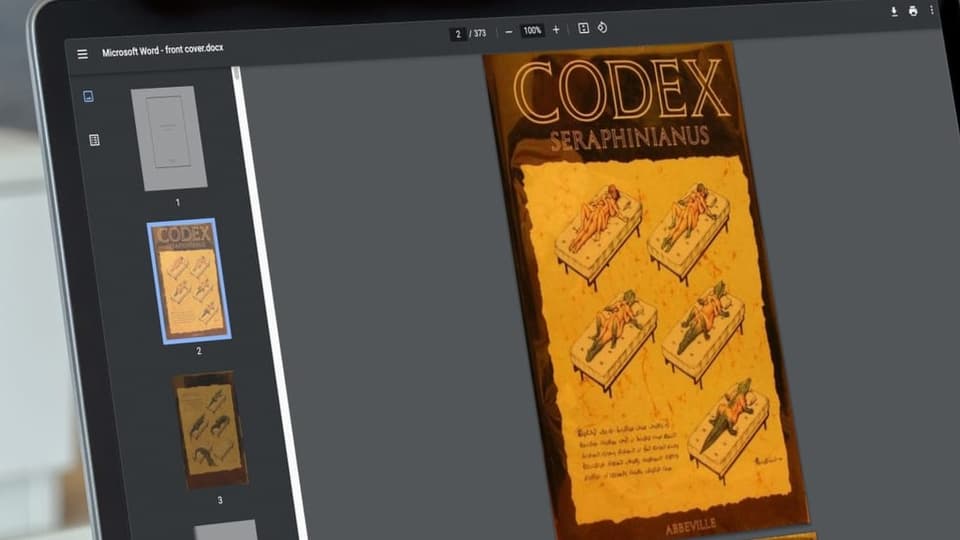Open the more actions menu
960x540 pixels.
tap(932, 10)
